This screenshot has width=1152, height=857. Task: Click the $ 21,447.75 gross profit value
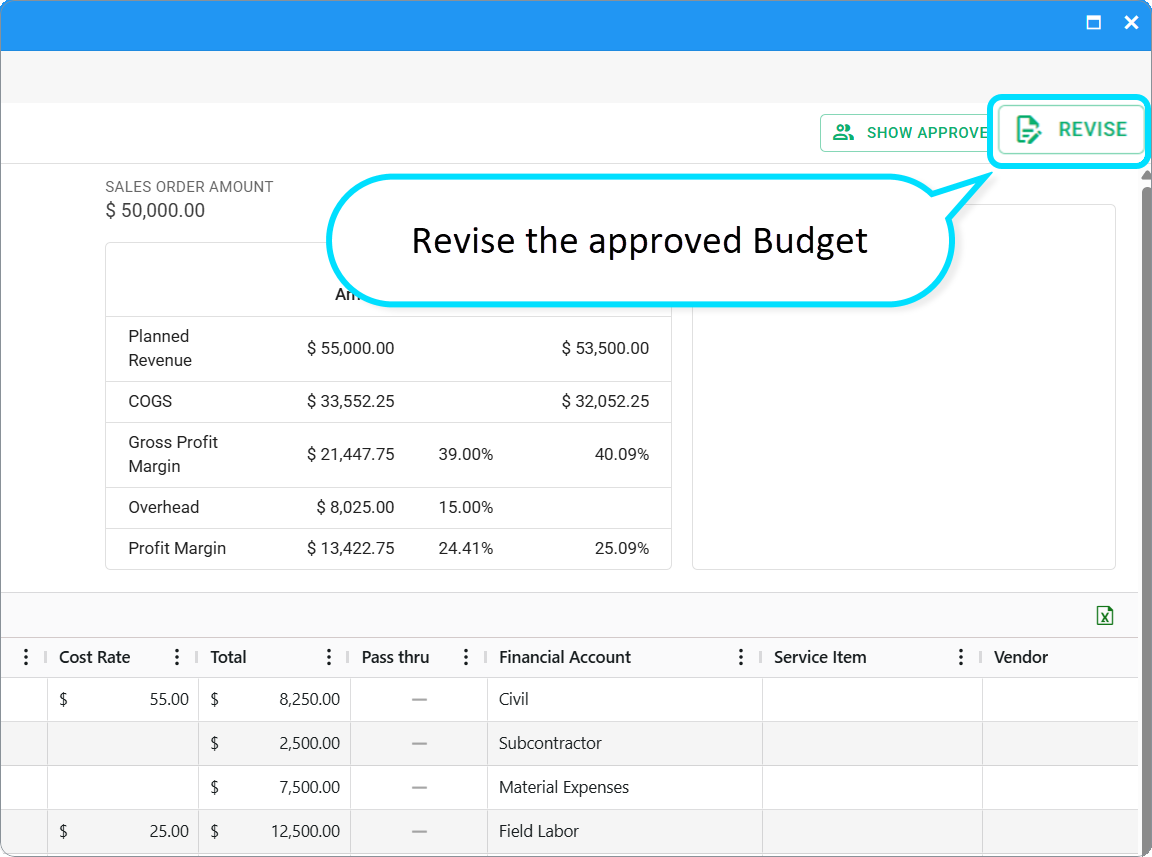pos(350,454)
